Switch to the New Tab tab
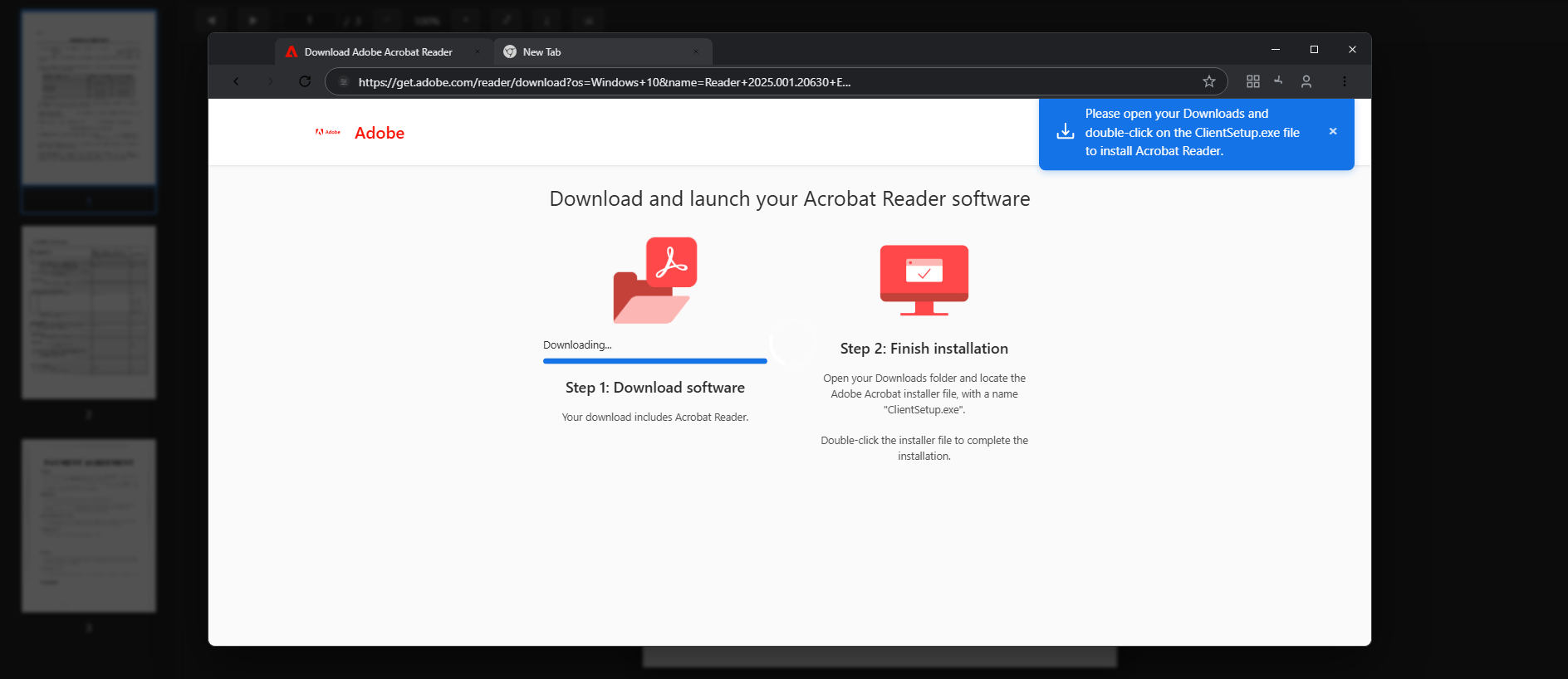The width and height of the screenshot is (1568, 679). [603, 51]
